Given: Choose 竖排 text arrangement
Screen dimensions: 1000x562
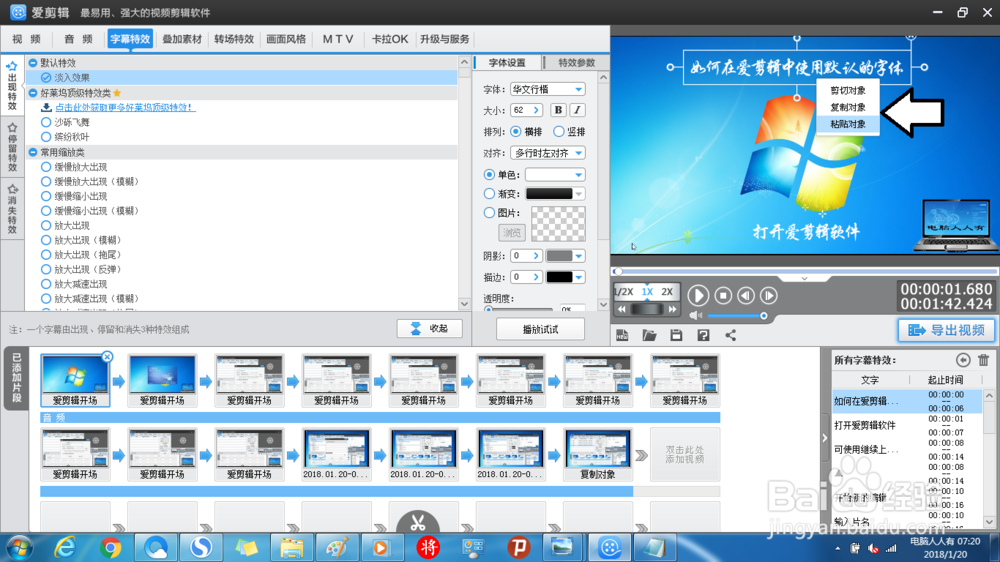Looking at the screenshot, I should pyautogui.click(x=559, y=131).
